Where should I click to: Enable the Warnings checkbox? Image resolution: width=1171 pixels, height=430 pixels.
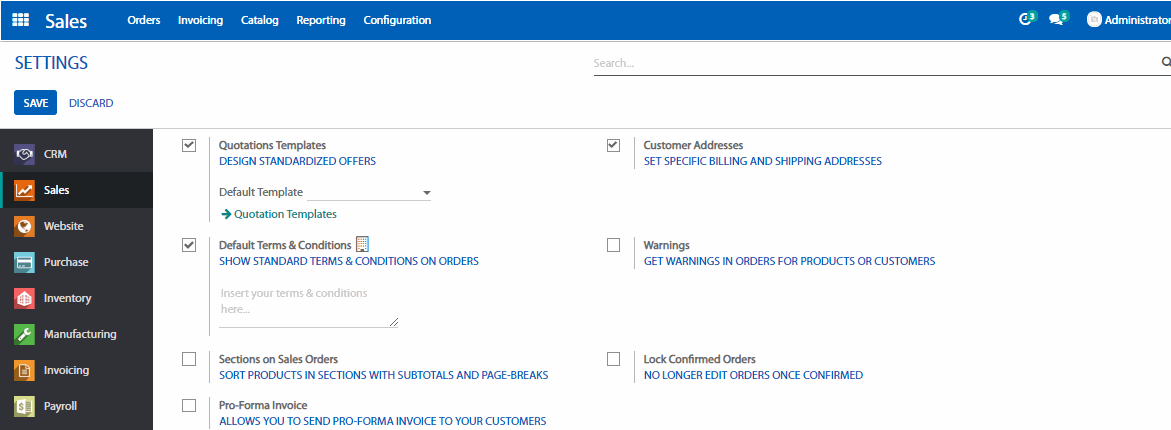point(614,245)
